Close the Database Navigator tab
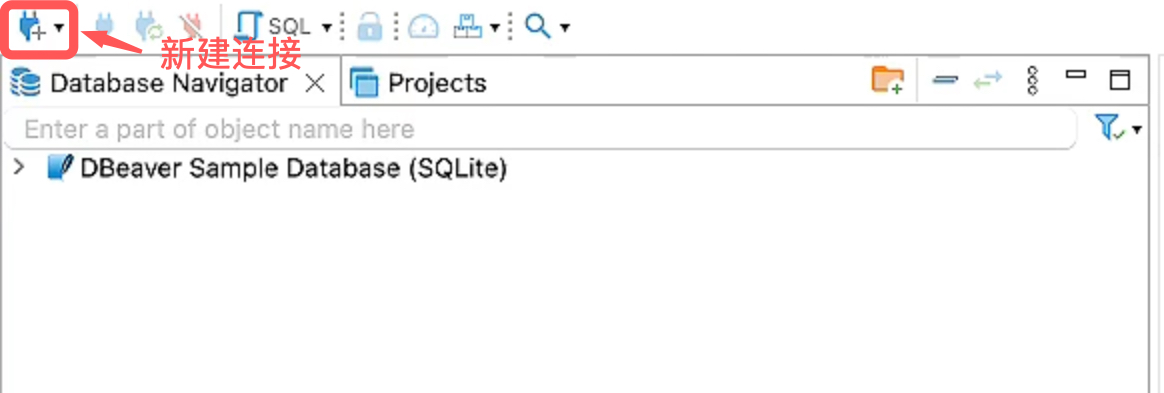This screenshot has width=1164, height=393. pos(315,83)
